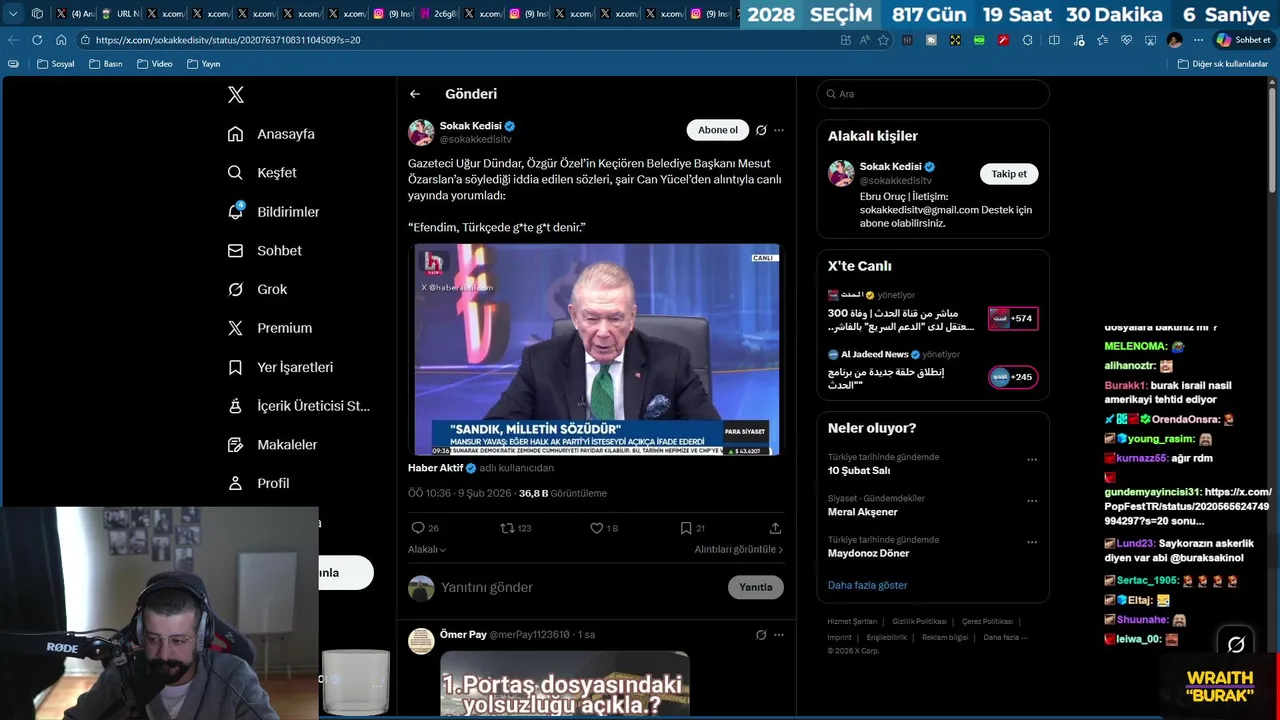Click the browser address bar URL
This screenshot has height=720, width=1280.
tap(228, 40)
